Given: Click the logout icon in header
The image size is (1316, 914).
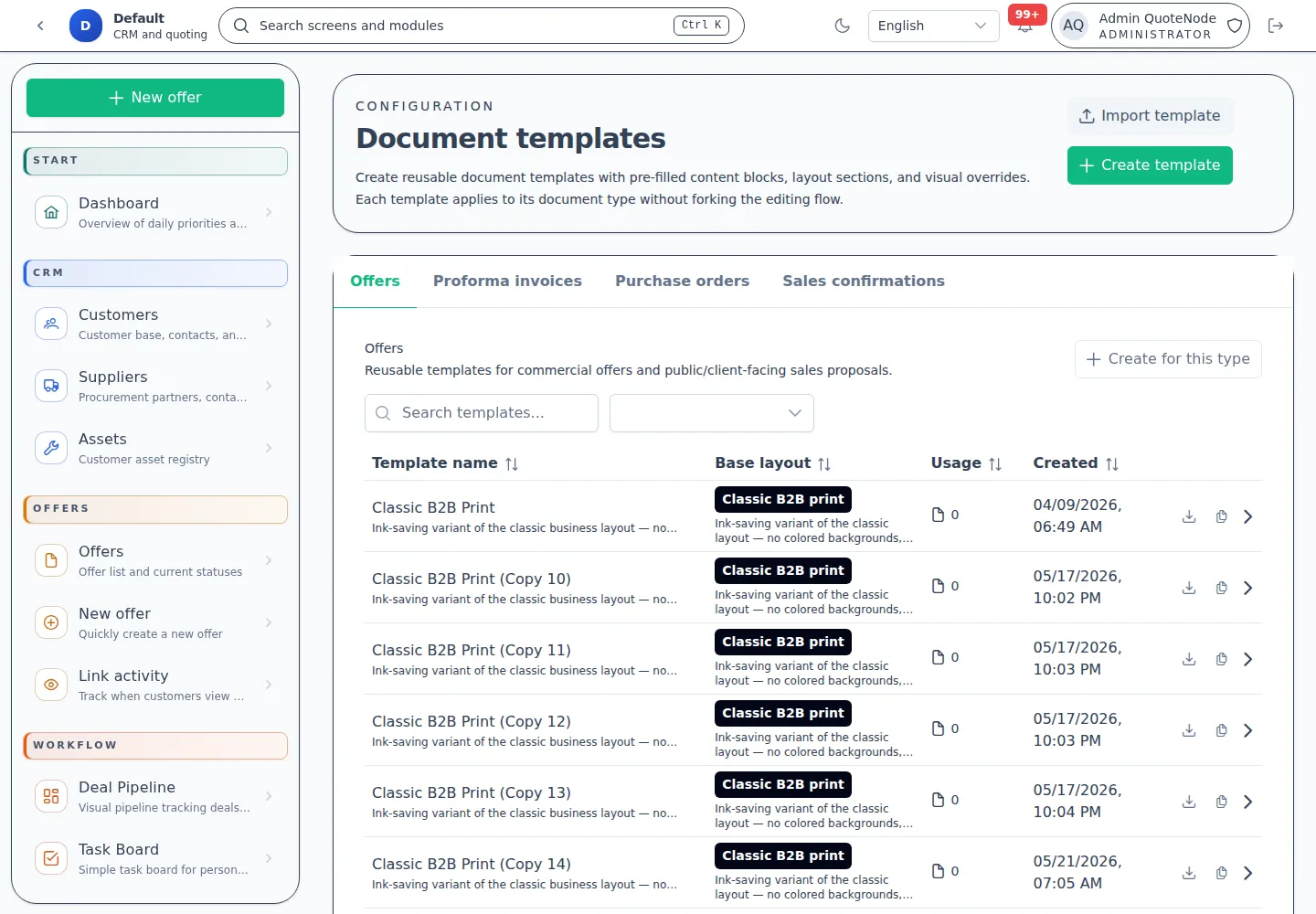Looking at the screenshot, I should click(1276, 26).
